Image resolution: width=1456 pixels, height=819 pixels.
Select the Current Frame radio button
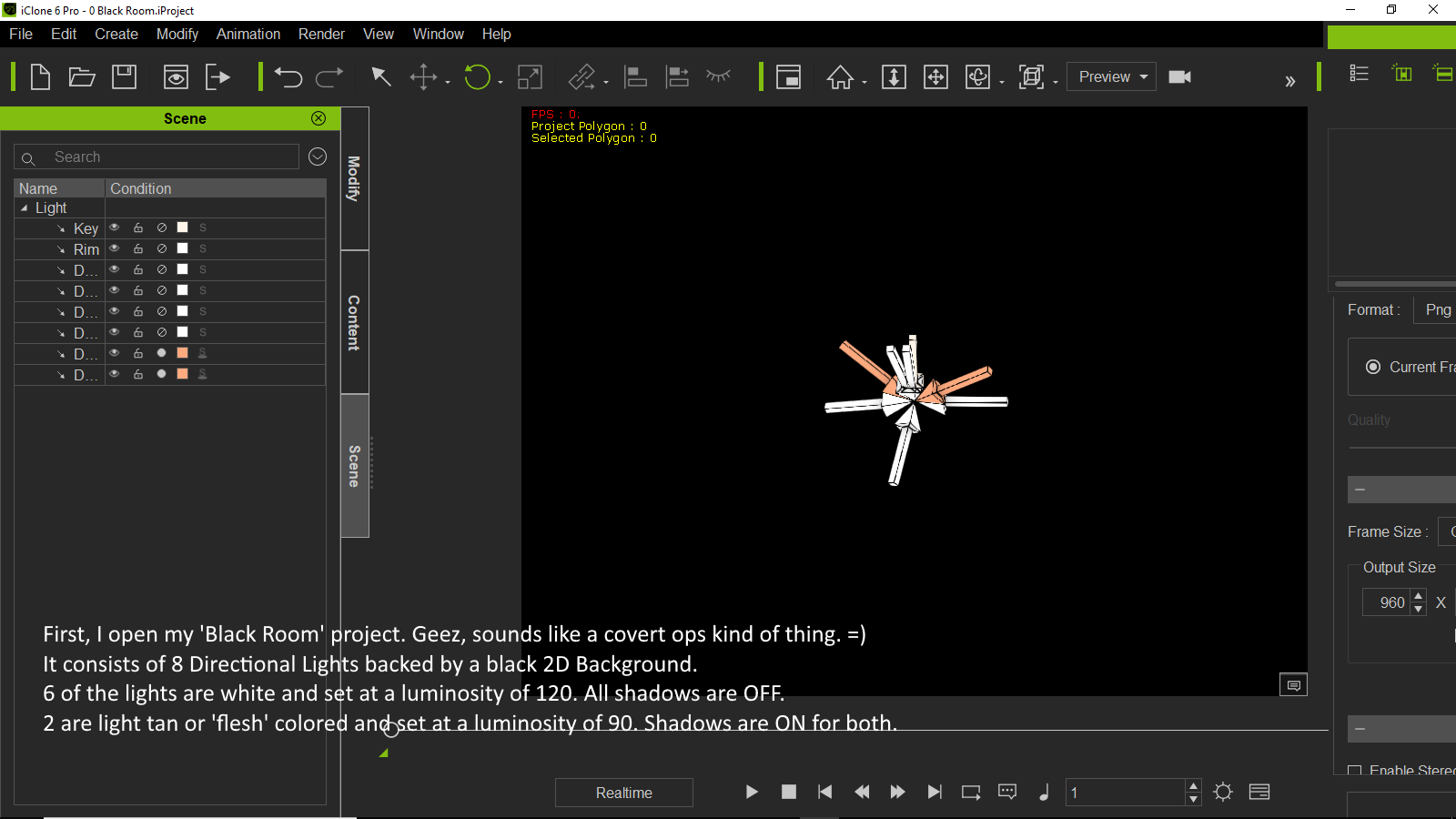pos(1373,367)
